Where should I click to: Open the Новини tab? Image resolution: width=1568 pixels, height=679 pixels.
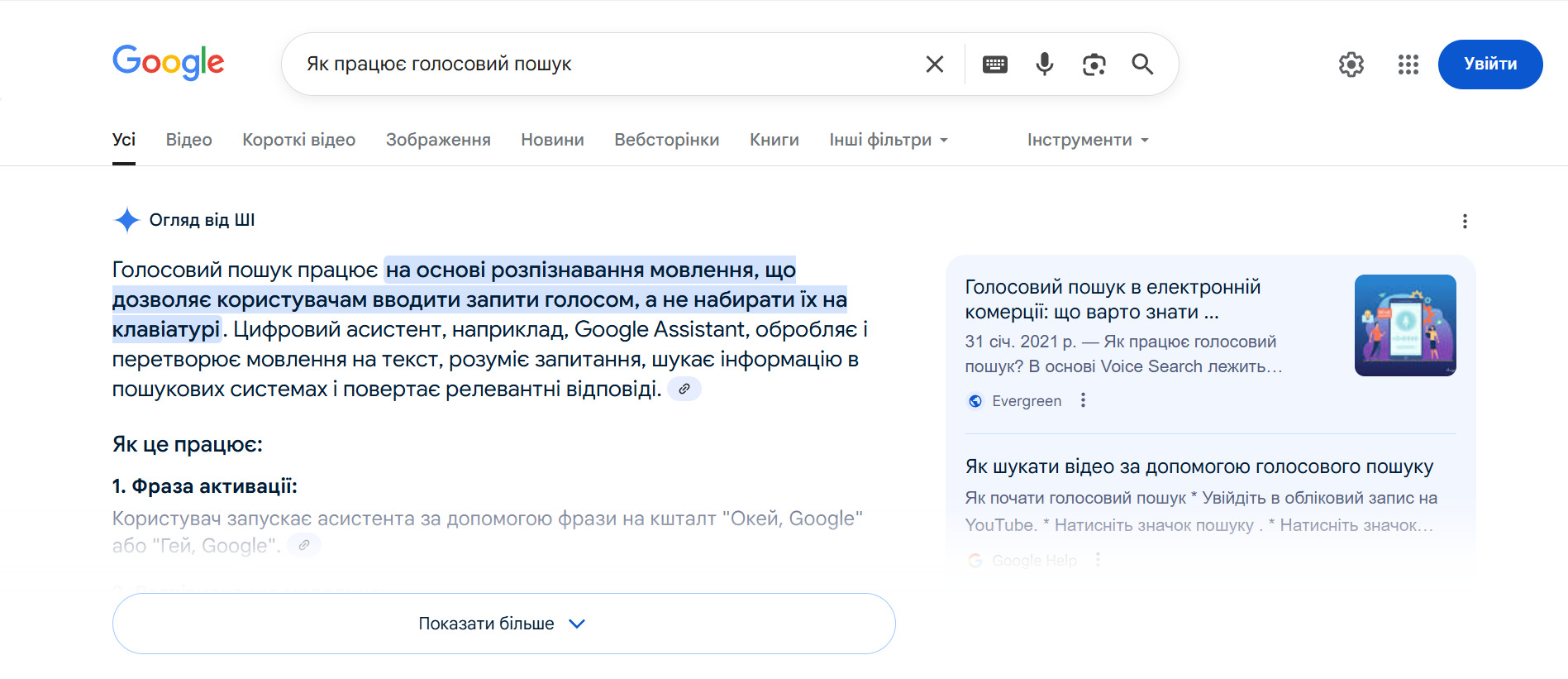tap(552, 140)
